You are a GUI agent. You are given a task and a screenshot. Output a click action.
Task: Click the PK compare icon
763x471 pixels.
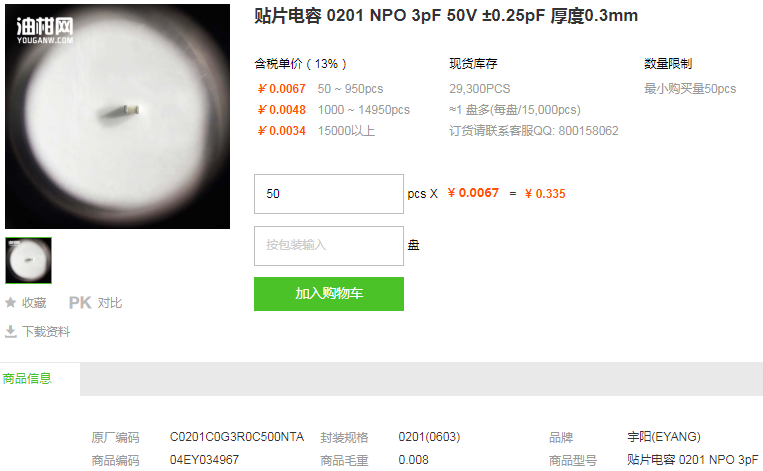[80, 303]
